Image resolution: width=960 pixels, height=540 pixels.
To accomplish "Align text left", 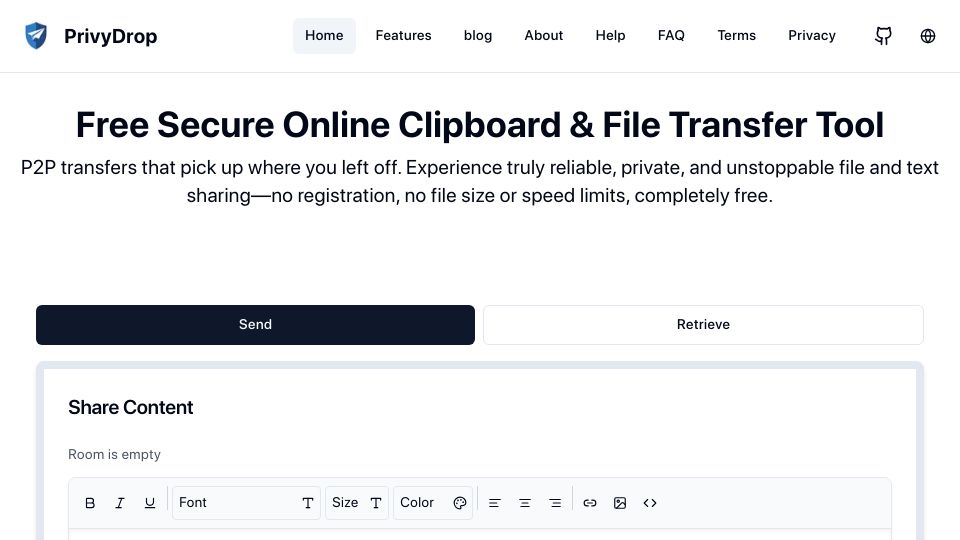I will (495, 503).
